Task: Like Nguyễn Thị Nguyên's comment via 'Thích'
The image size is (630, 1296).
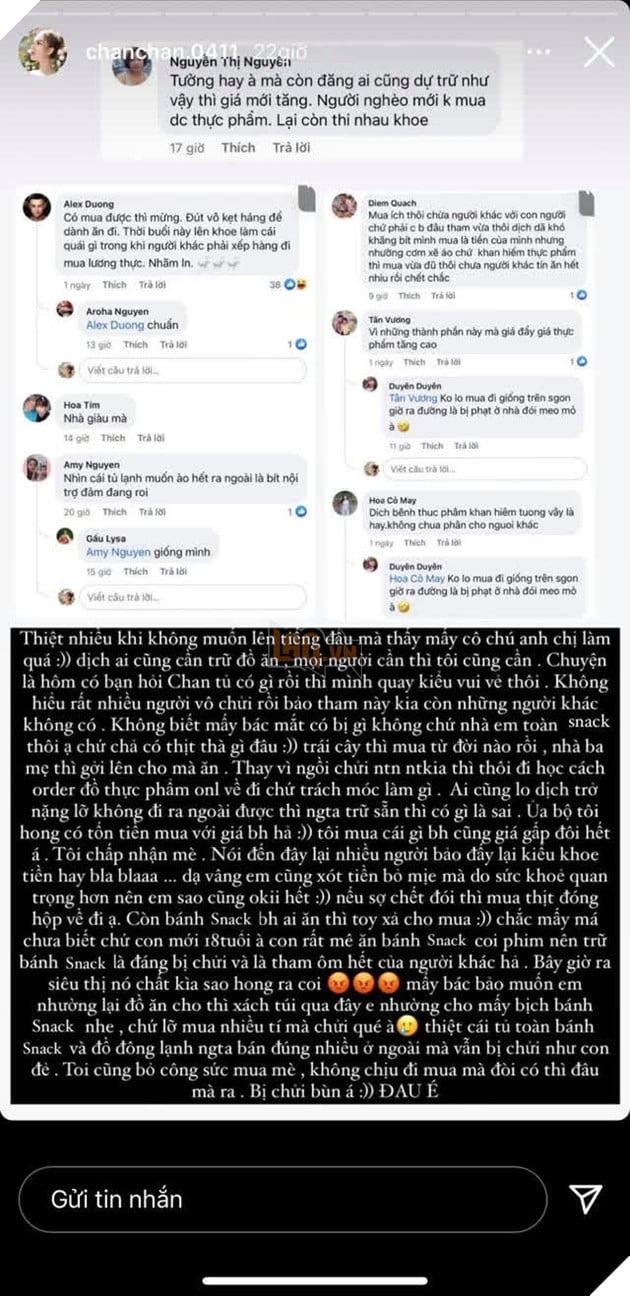Action: [x=238, y=148]
